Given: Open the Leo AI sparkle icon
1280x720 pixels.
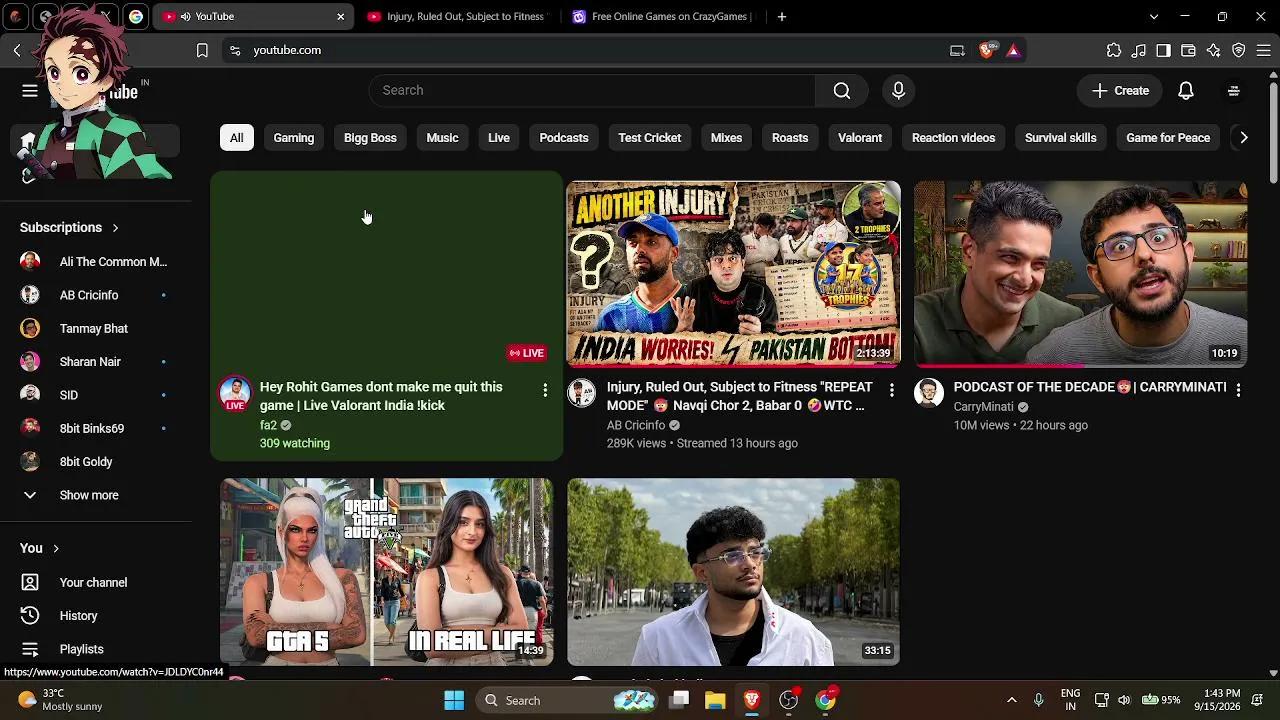Looking at the screenshot, I should pyautogui.click(x=1213, y=50).
